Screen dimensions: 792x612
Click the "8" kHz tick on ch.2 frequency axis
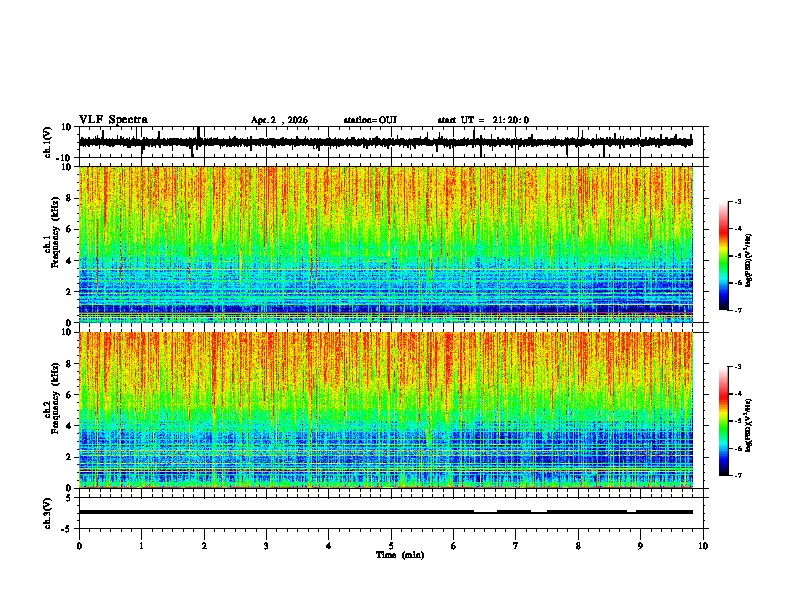click(69, 364)
